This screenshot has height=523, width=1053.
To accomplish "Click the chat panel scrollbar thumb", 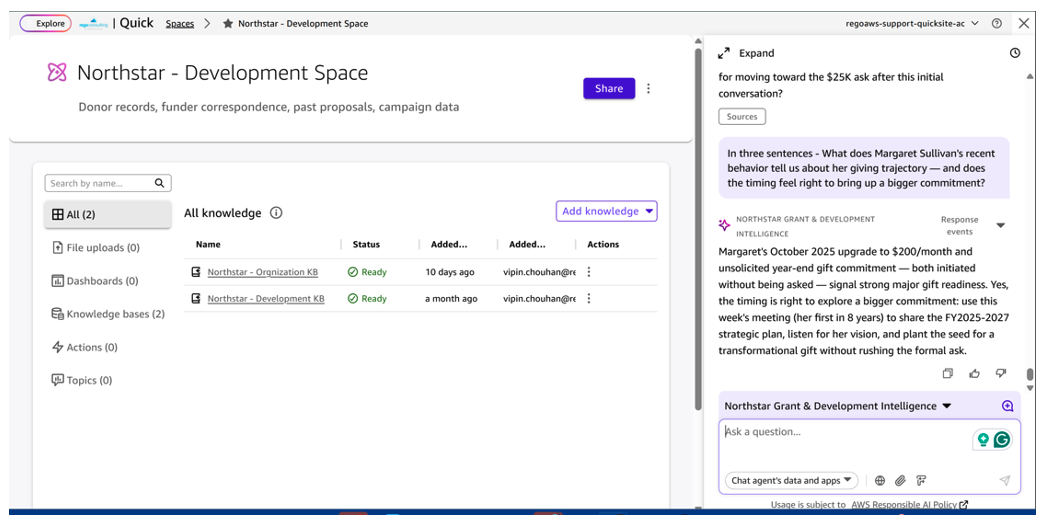I will coord(1029,375).
